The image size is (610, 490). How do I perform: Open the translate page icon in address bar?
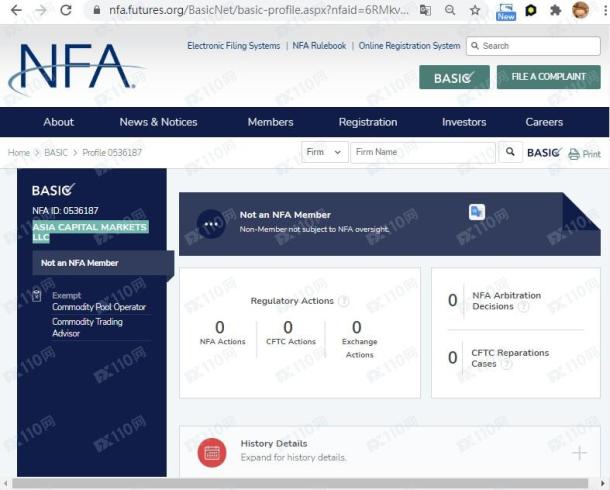[425, 10]
